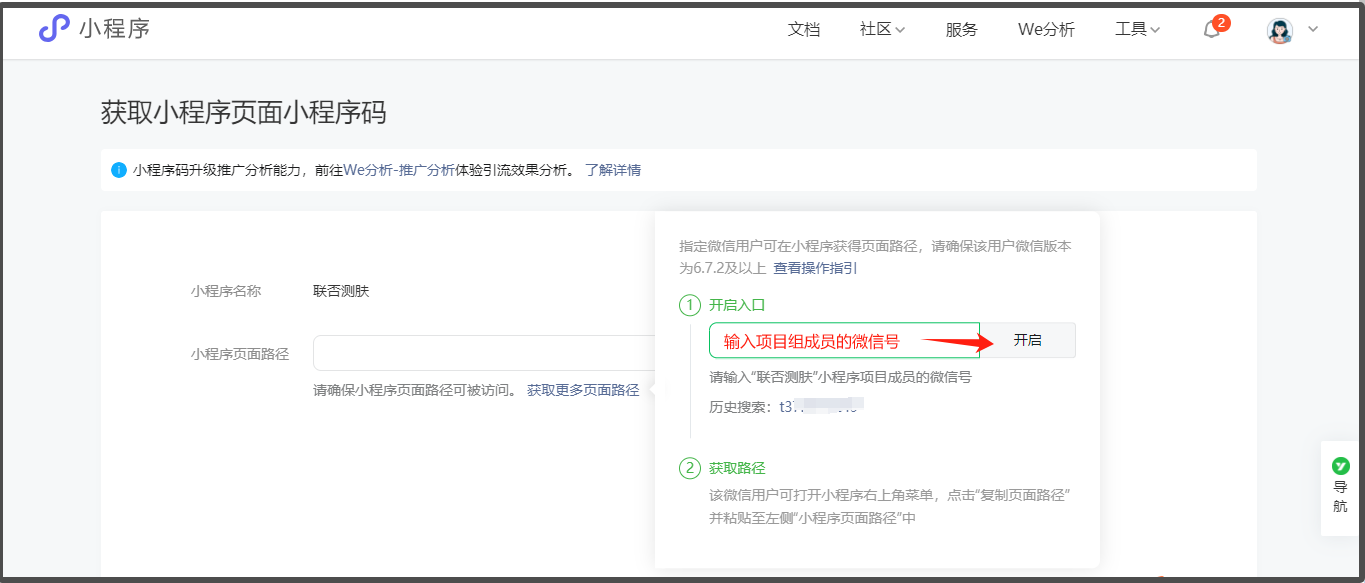Click the blue info icon in notice bar

pos(119,170)
